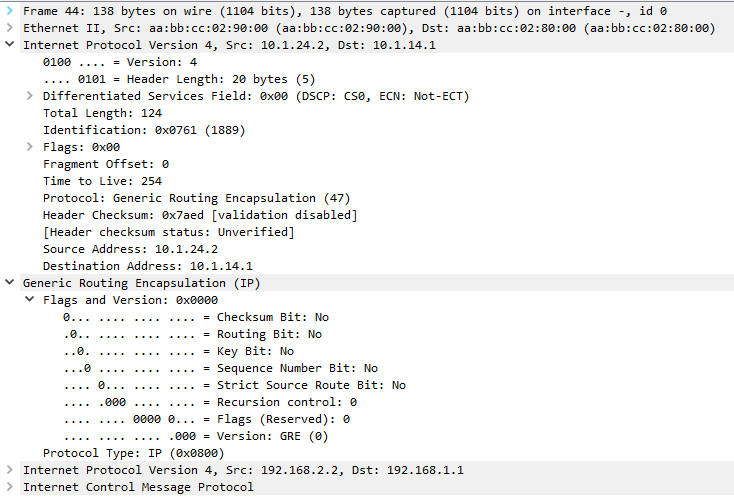Viewport: 734px width, 502px height.
Task: Collapse the outer IPv4 section (Src 10.1.24.2)
Action: (x=10, y=45)
